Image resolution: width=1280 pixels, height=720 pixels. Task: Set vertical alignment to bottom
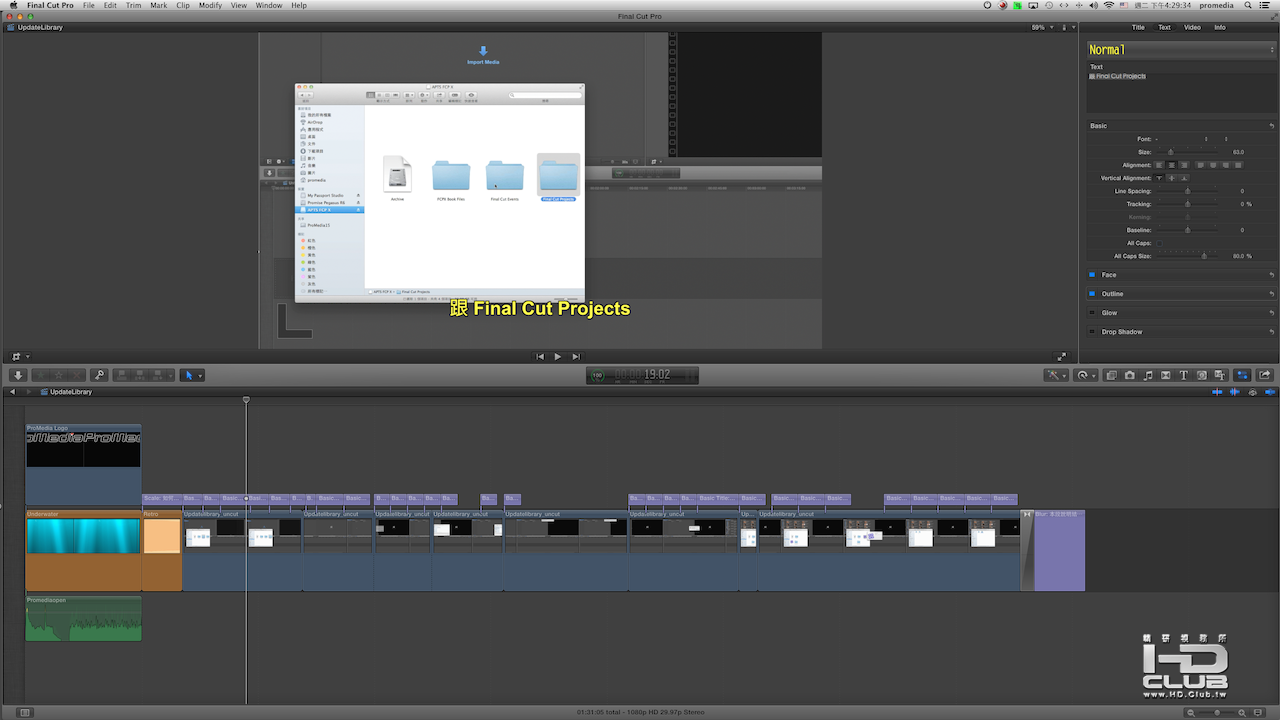point(1184,178)
